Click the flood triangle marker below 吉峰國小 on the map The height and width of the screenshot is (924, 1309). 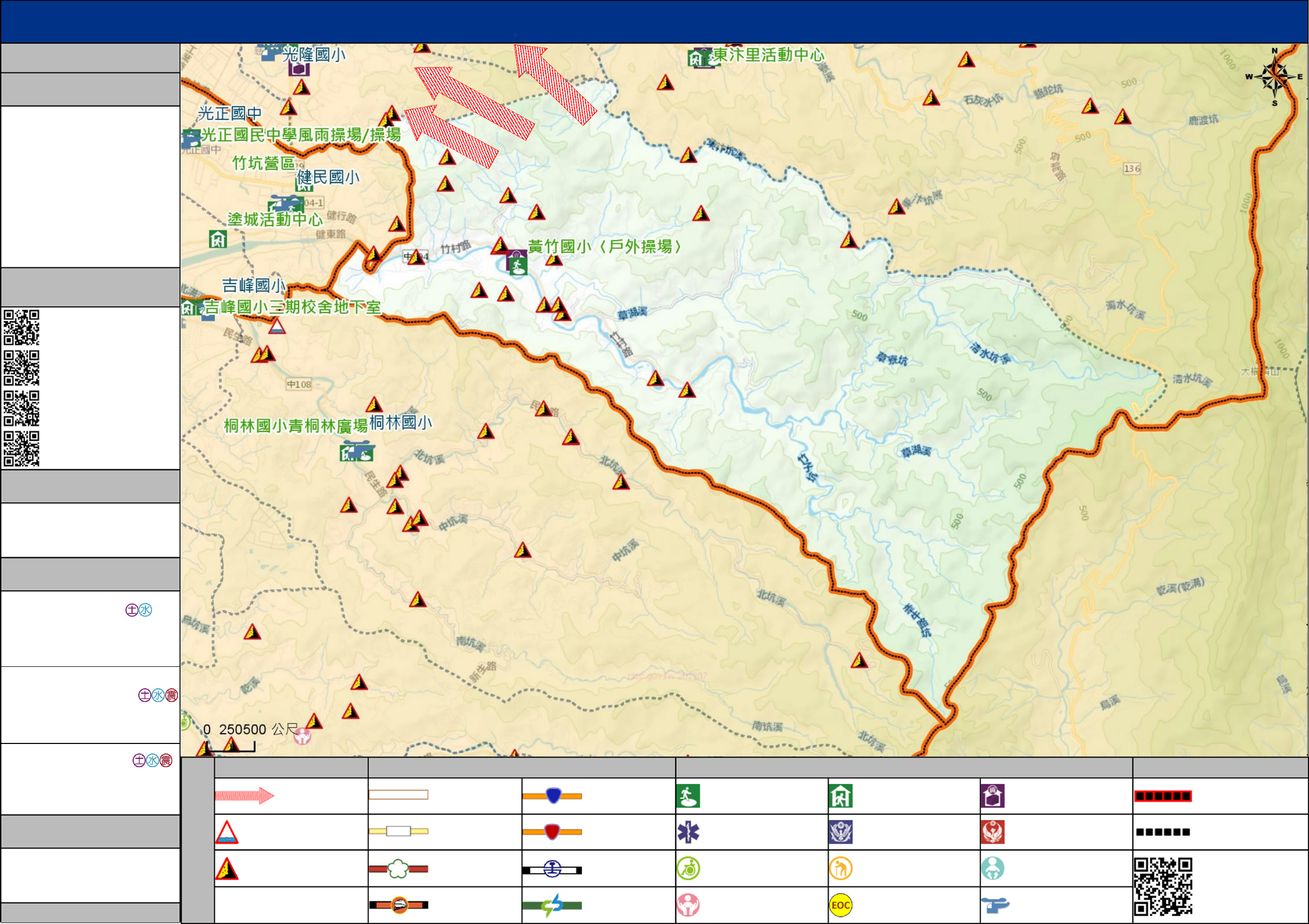[277, 326]
